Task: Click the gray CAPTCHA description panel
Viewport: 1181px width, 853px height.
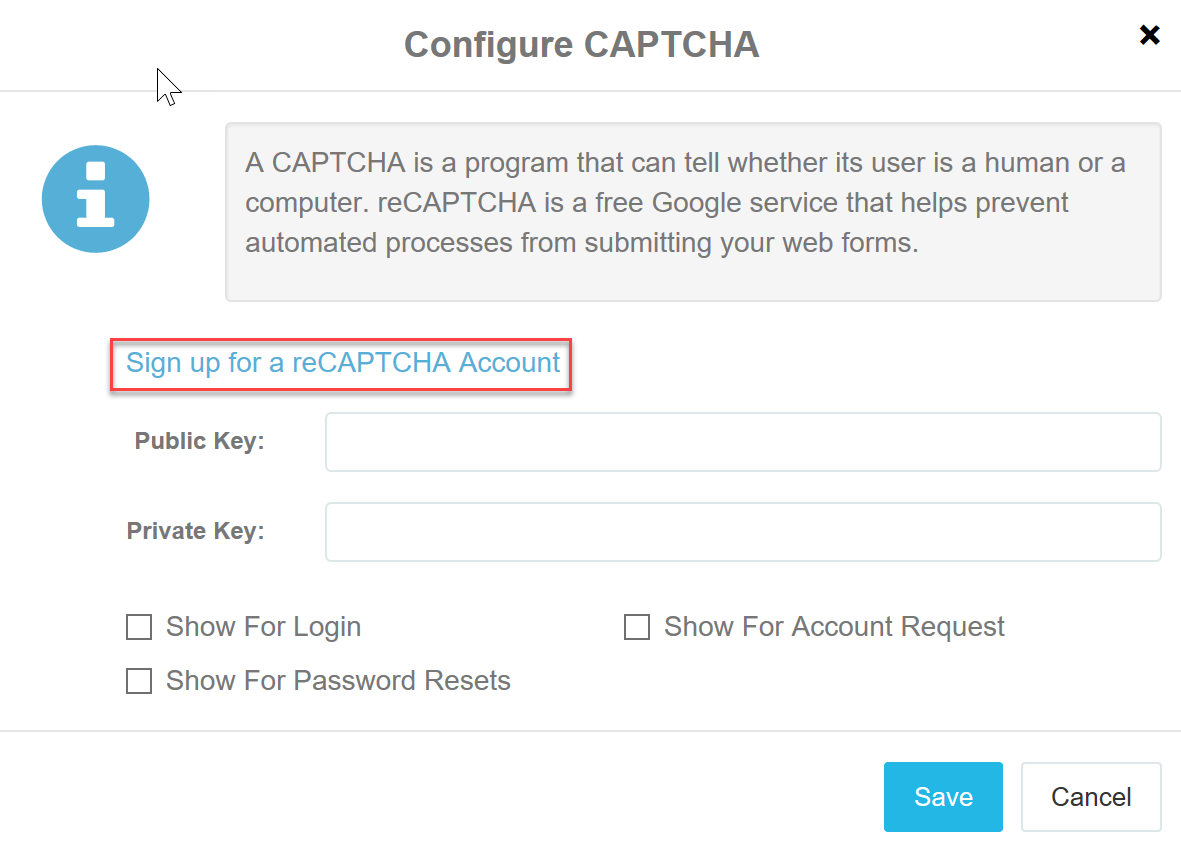Action: [x=693, y=212]
